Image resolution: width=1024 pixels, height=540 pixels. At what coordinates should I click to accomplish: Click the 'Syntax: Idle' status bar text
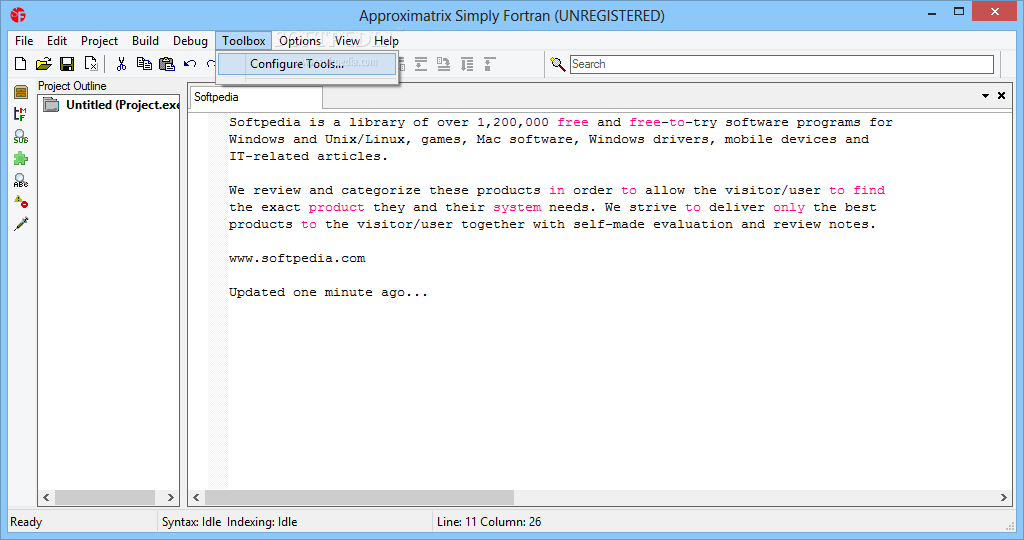191,522
